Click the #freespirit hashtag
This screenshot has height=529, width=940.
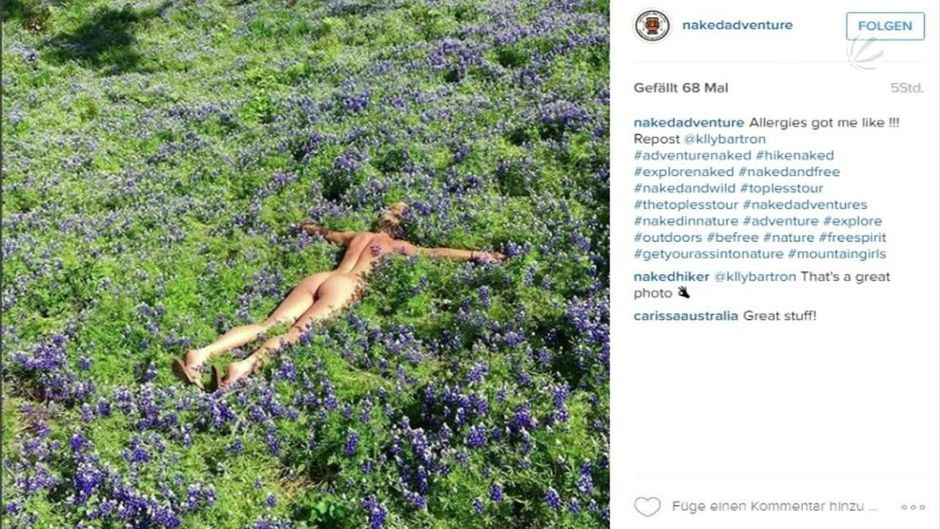(x=852, y=238)
